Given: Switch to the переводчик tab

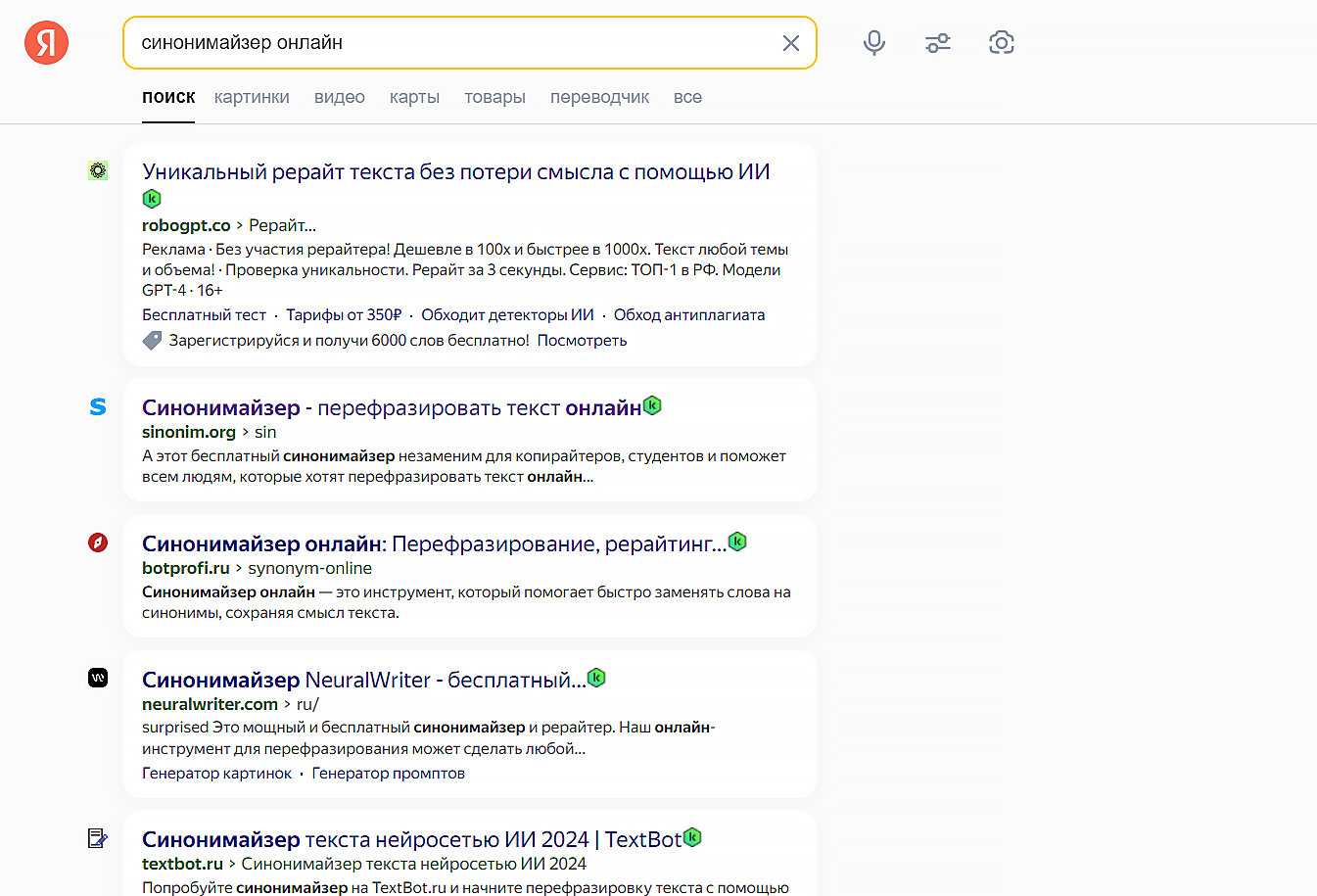Looking at the screenshot, I should click(599, 97).
